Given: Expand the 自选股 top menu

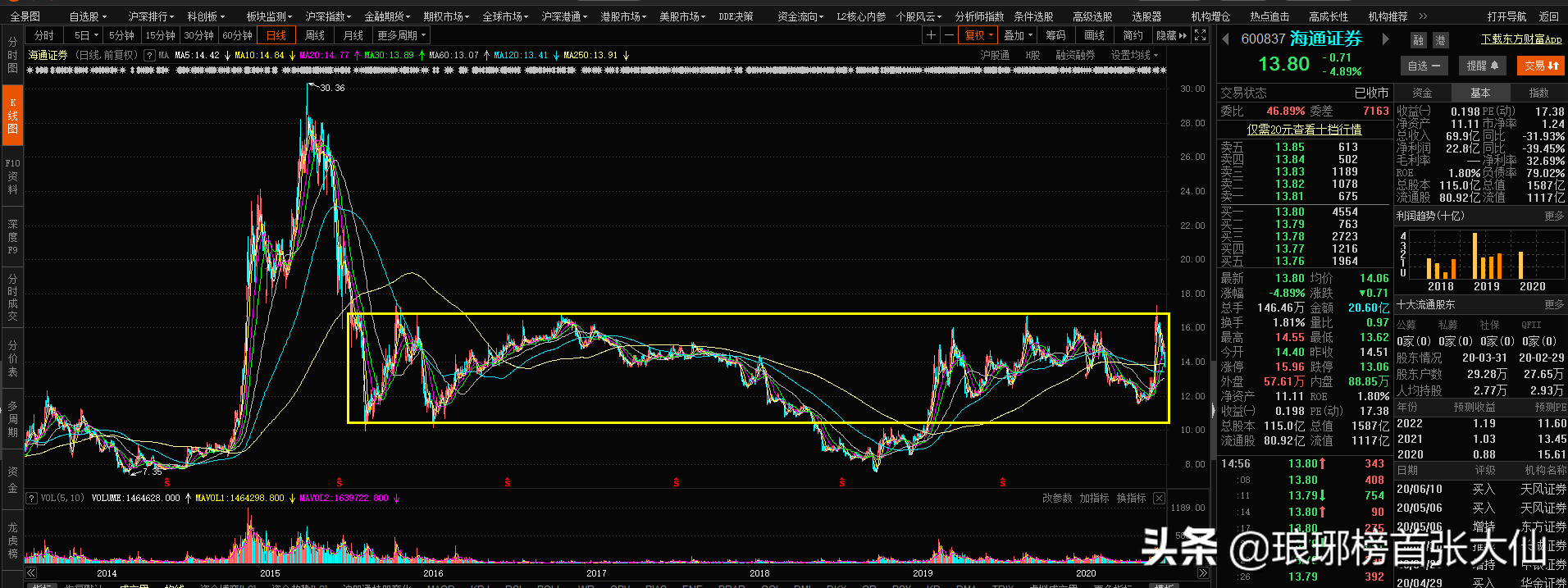Looking at the screenshot, I should (88, 16).
